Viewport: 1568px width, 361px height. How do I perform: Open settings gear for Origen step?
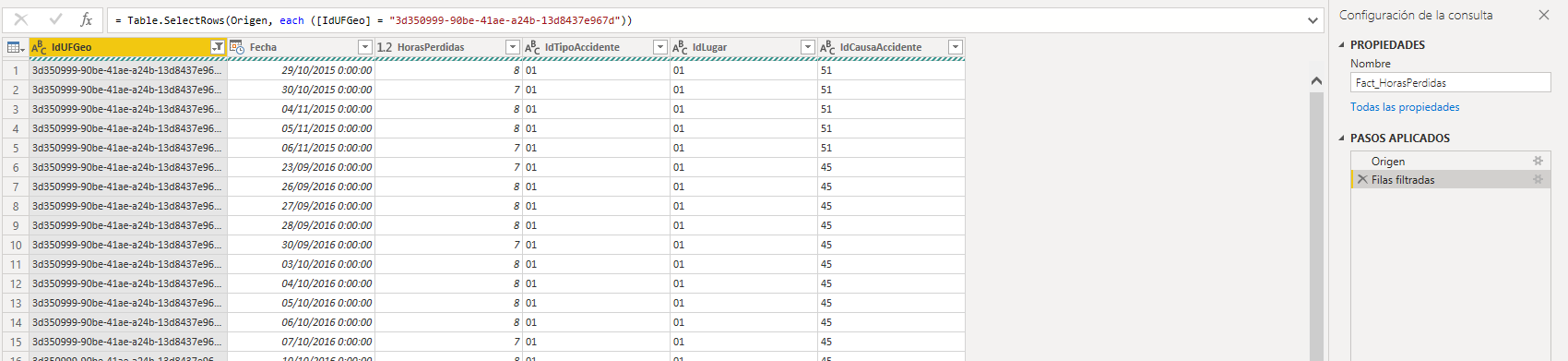point(1538,161)
